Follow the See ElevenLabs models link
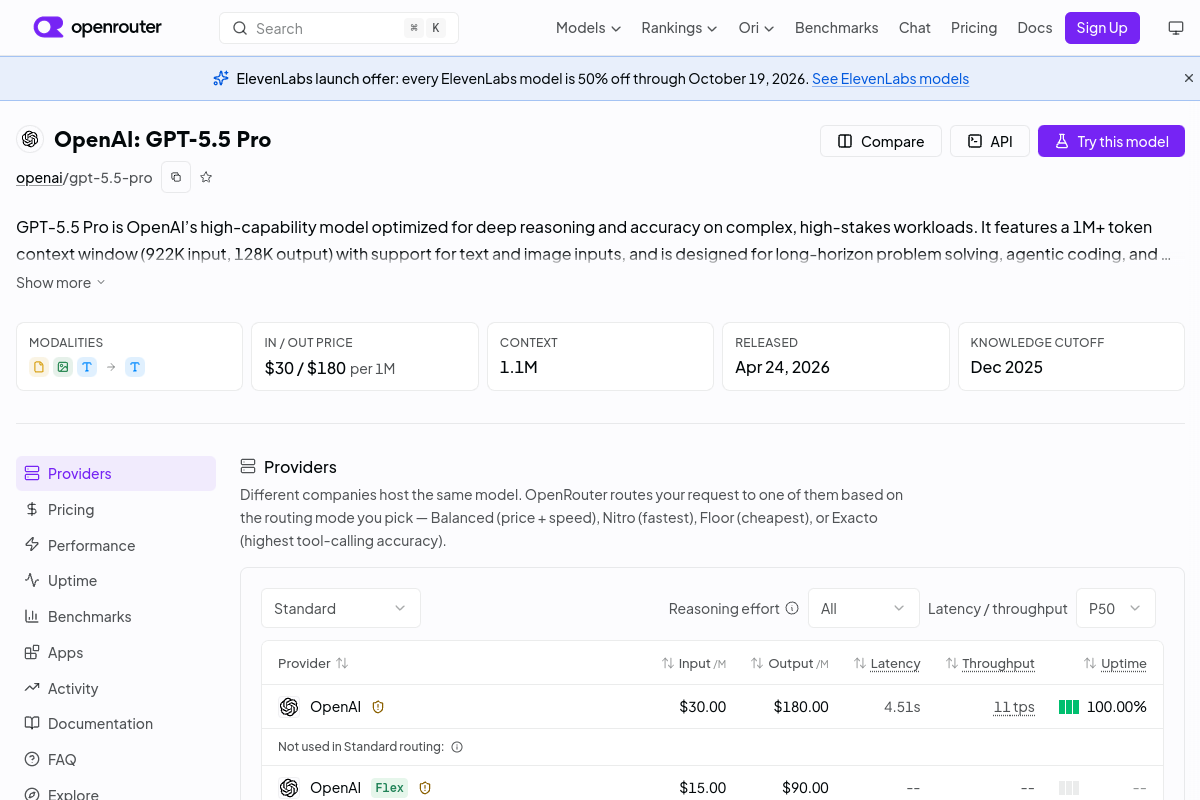The width and height of the screenshot is (1200, 800). pos(890,78)
